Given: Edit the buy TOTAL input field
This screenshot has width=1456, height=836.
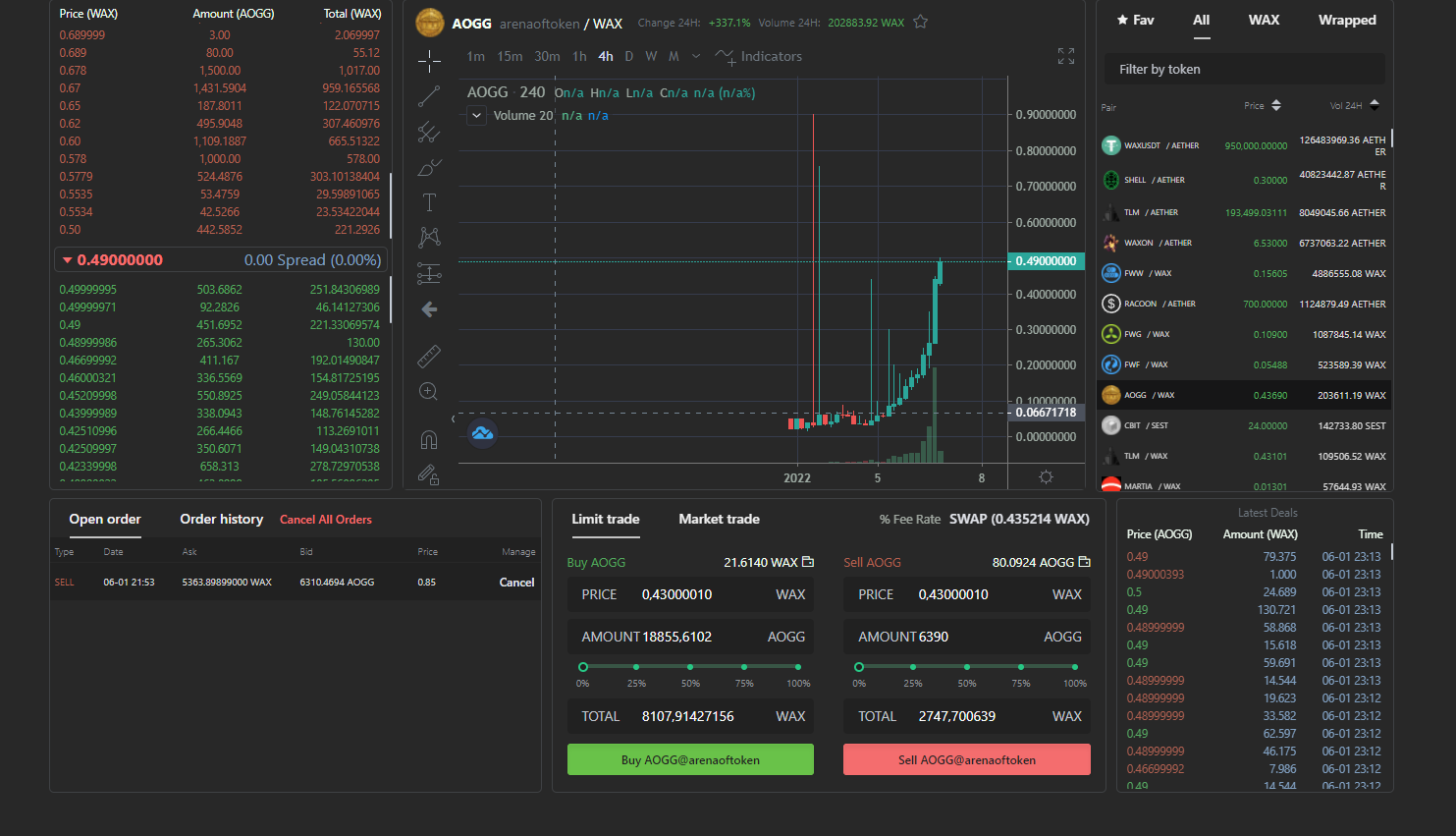Looking at the screenshot, I should [x=690, y=716].
